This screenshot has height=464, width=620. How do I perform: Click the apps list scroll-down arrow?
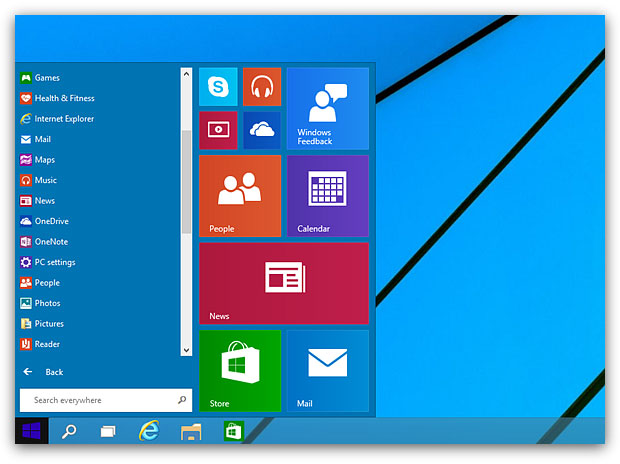click(x=186, y=350)
